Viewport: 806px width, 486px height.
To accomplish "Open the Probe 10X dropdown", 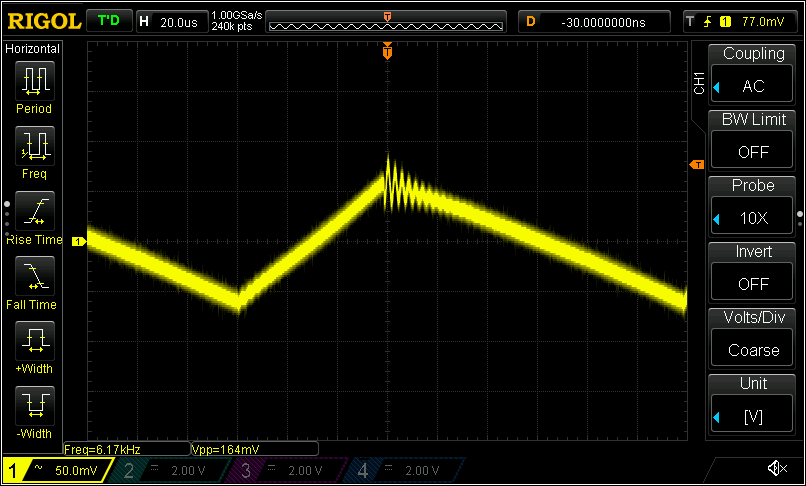I will [x=753, y=207].
